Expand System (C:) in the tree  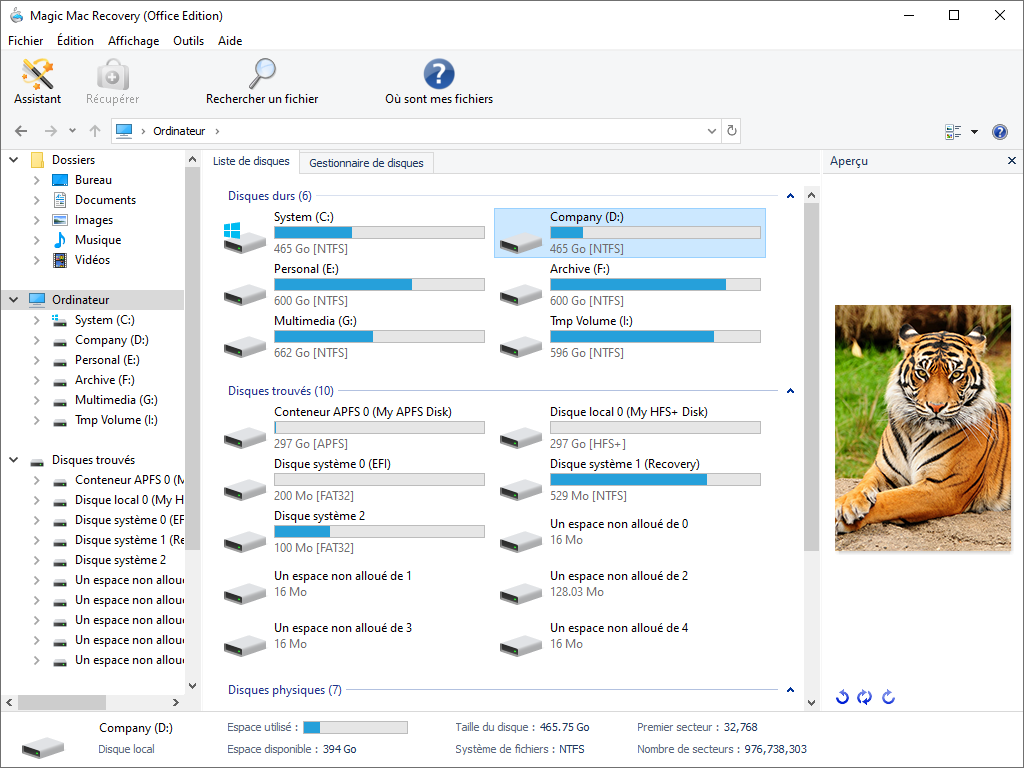click(37, 320)
